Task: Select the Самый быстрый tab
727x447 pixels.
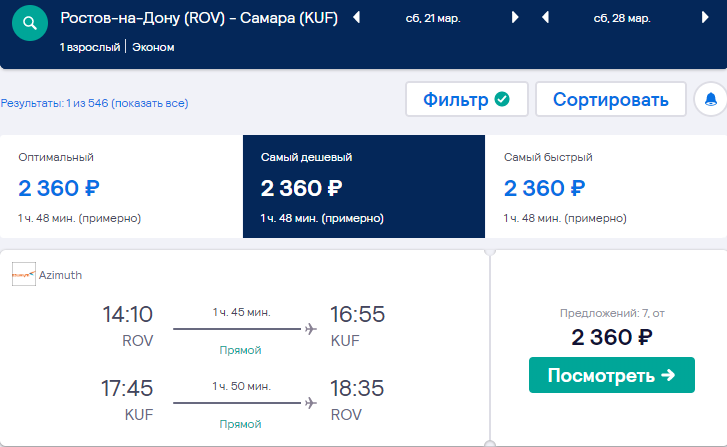Action: 606,186
